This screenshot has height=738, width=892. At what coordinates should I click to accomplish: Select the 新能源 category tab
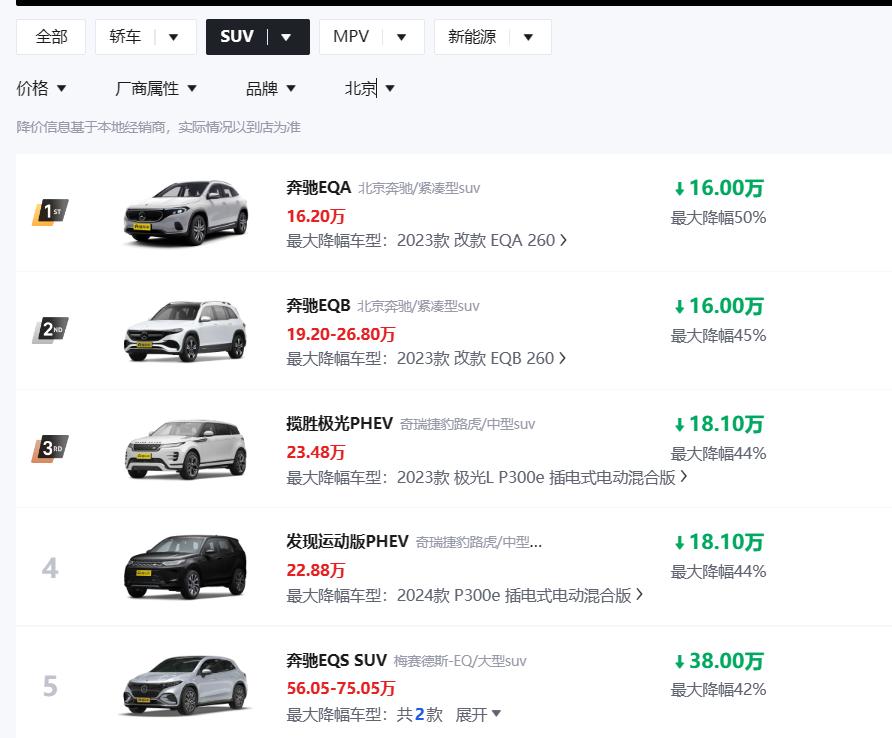click(472, 37)
